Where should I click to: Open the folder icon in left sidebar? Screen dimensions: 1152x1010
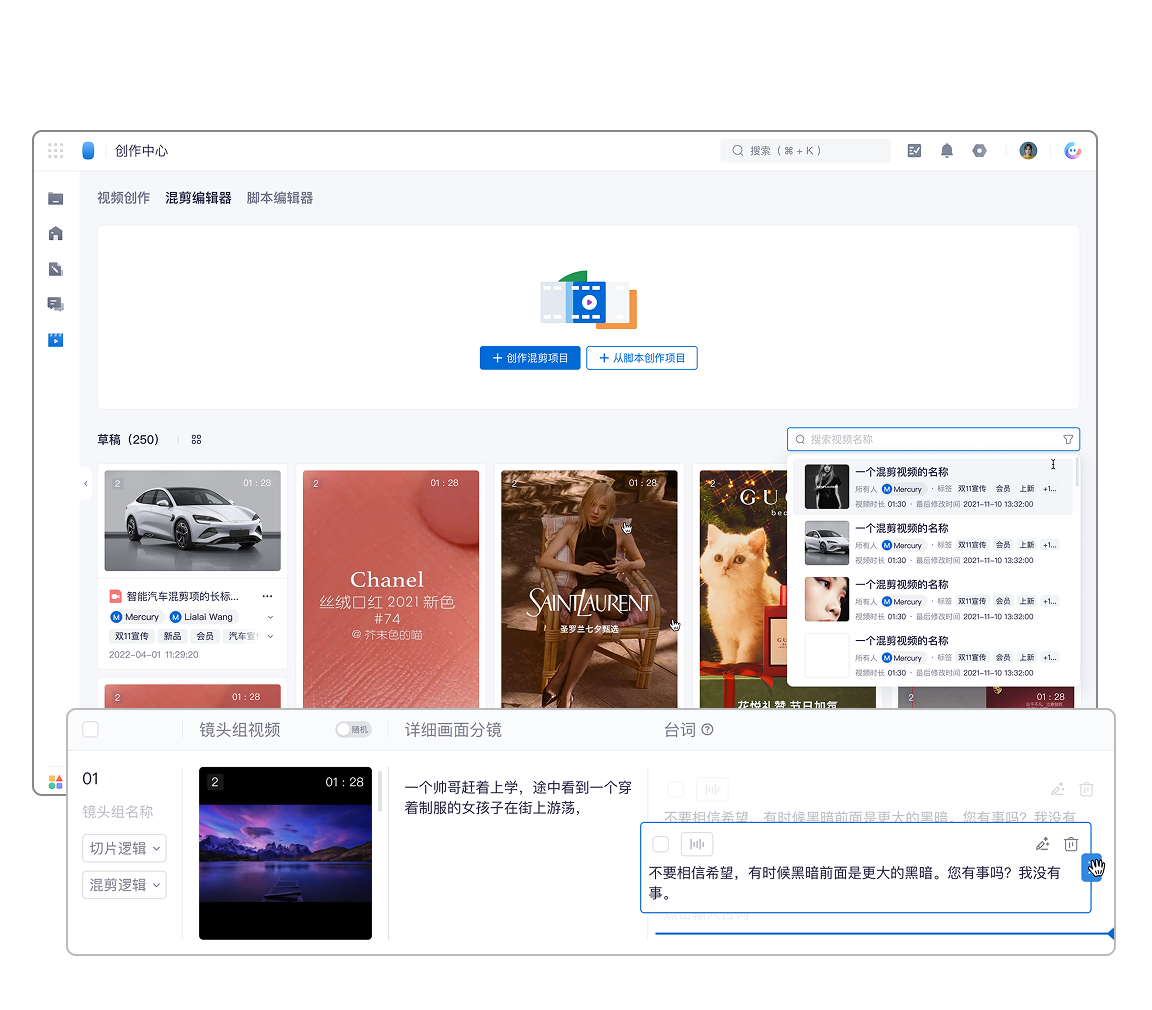(56, 199)
